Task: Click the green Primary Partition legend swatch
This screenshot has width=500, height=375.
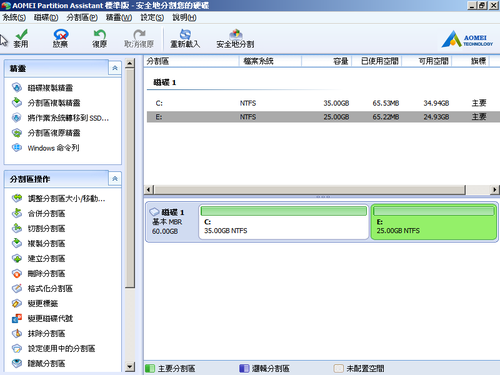Action: coord(150,368)
